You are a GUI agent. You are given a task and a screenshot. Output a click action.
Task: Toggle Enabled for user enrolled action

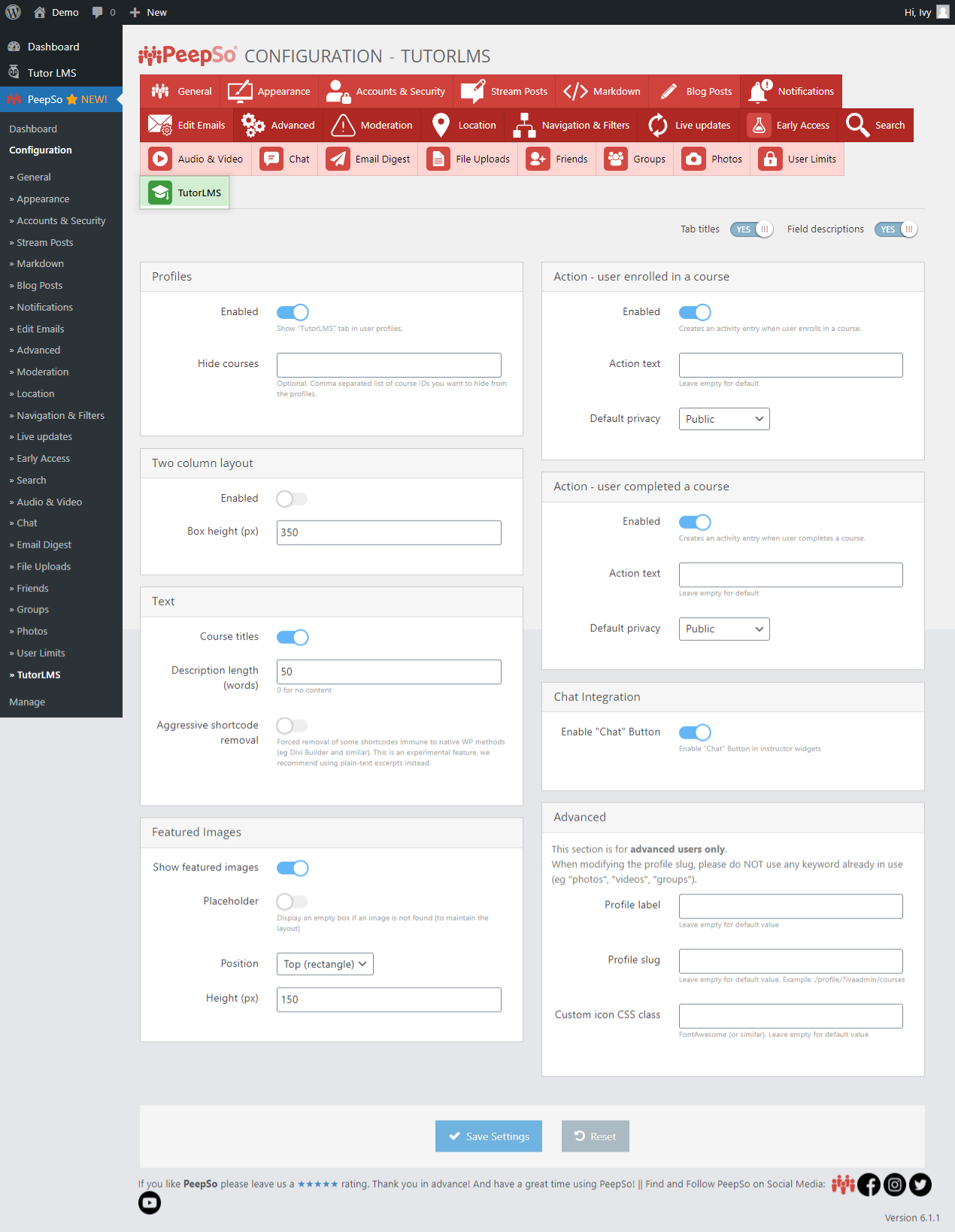point(695,312)
